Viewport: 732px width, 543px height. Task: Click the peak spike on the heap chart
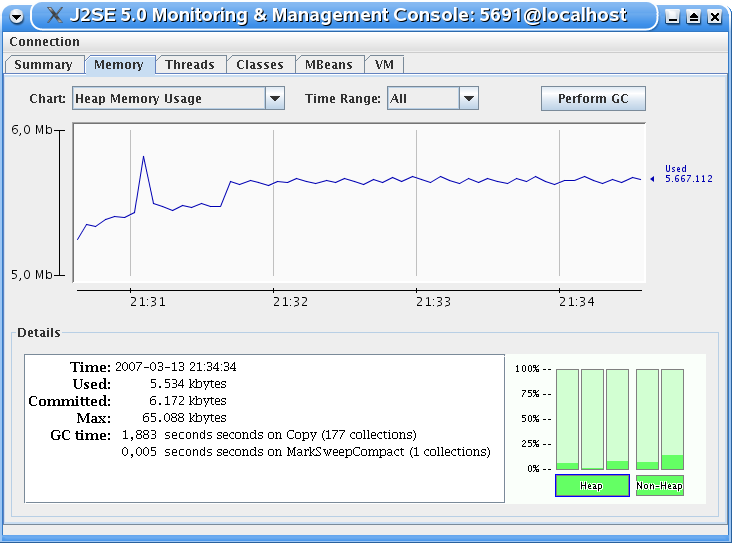tap(143, 157)
